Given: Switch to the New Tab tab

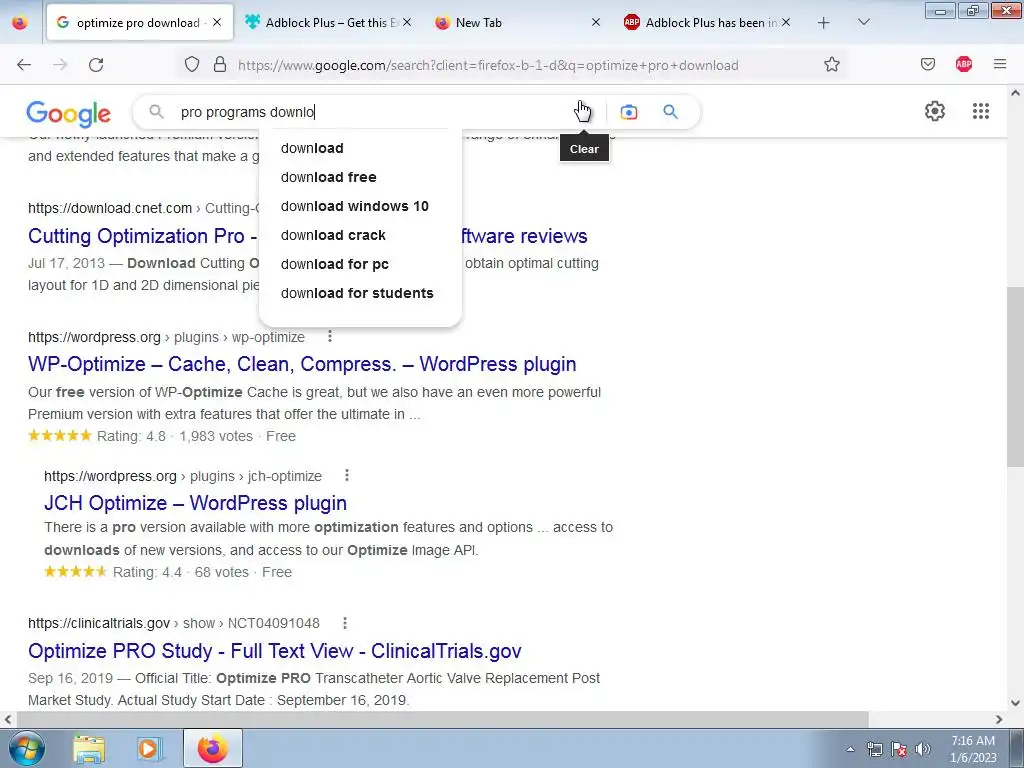Looking at the screenshot, I should coord(517,23).
